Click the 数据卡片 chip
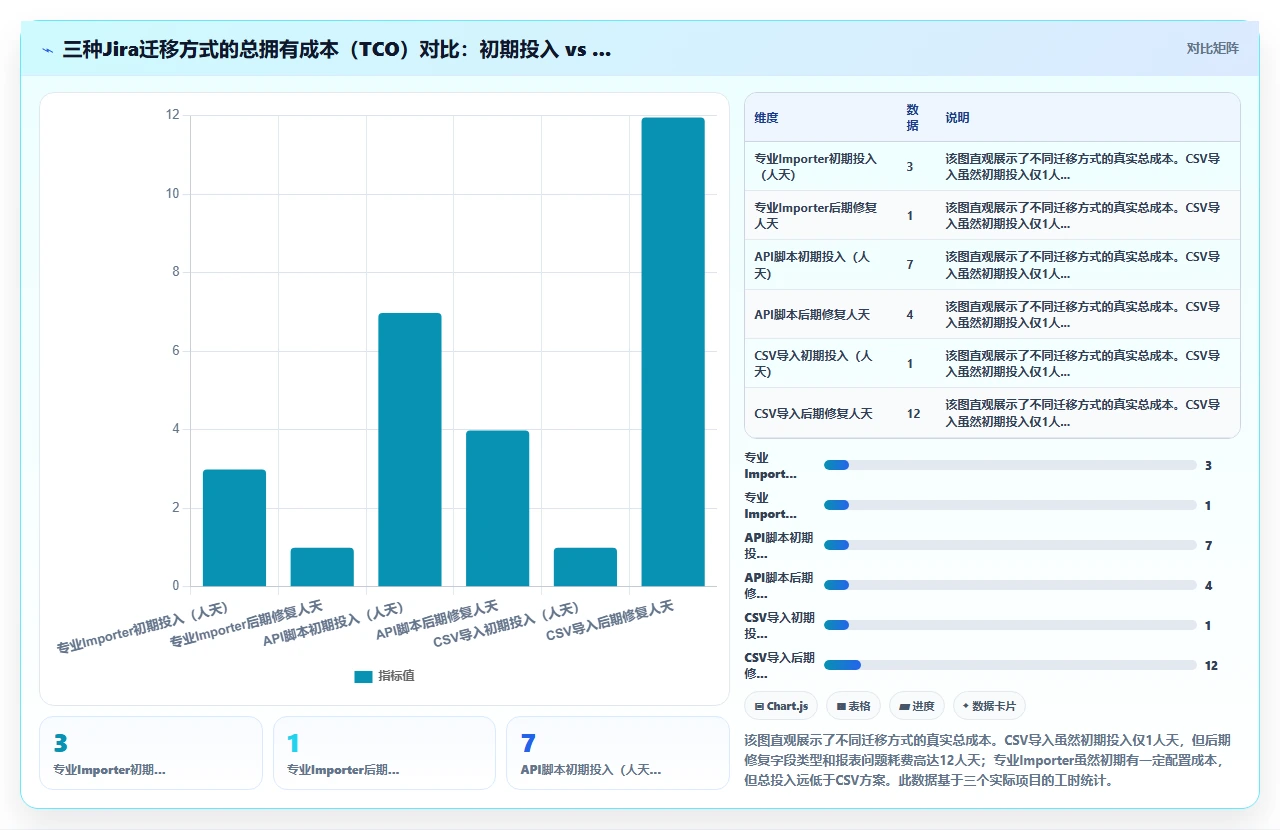This screenshot has width=1280, height=830. click(989, 706)
